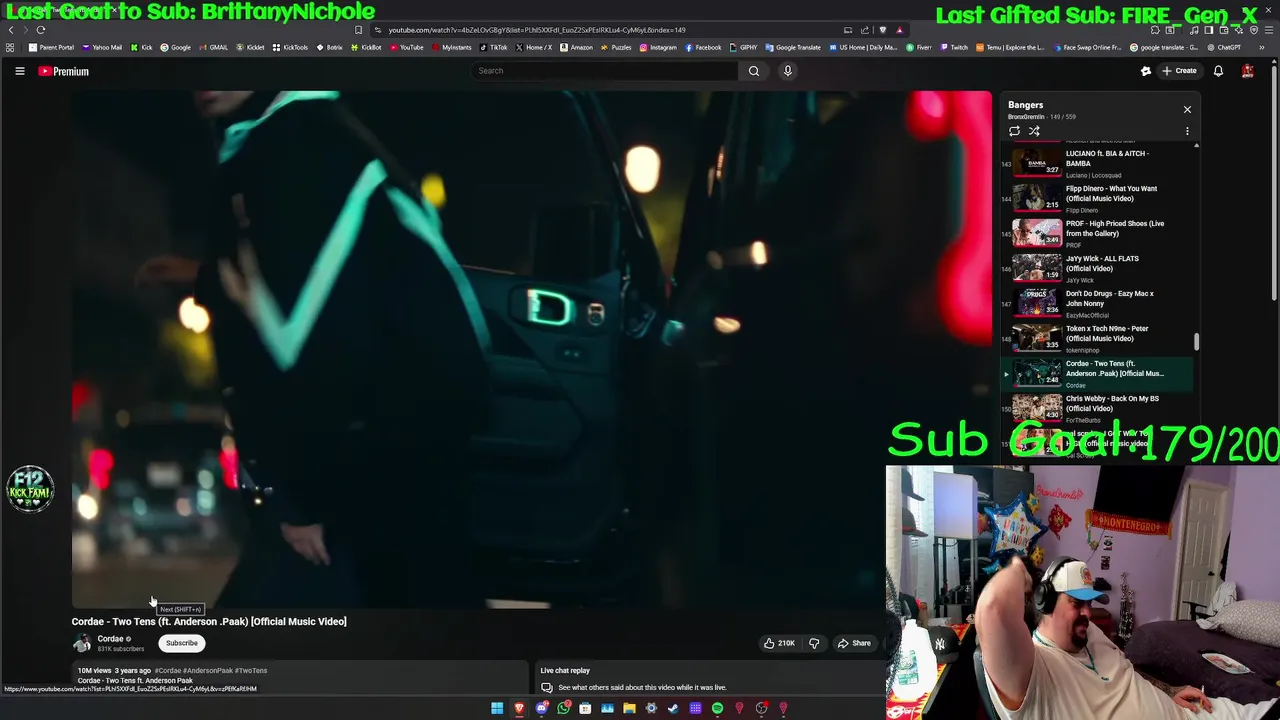Viewport: 1280px width, 720px height.
Task: Open the Brave Shields icon in address bar
Action: [882, 30]
